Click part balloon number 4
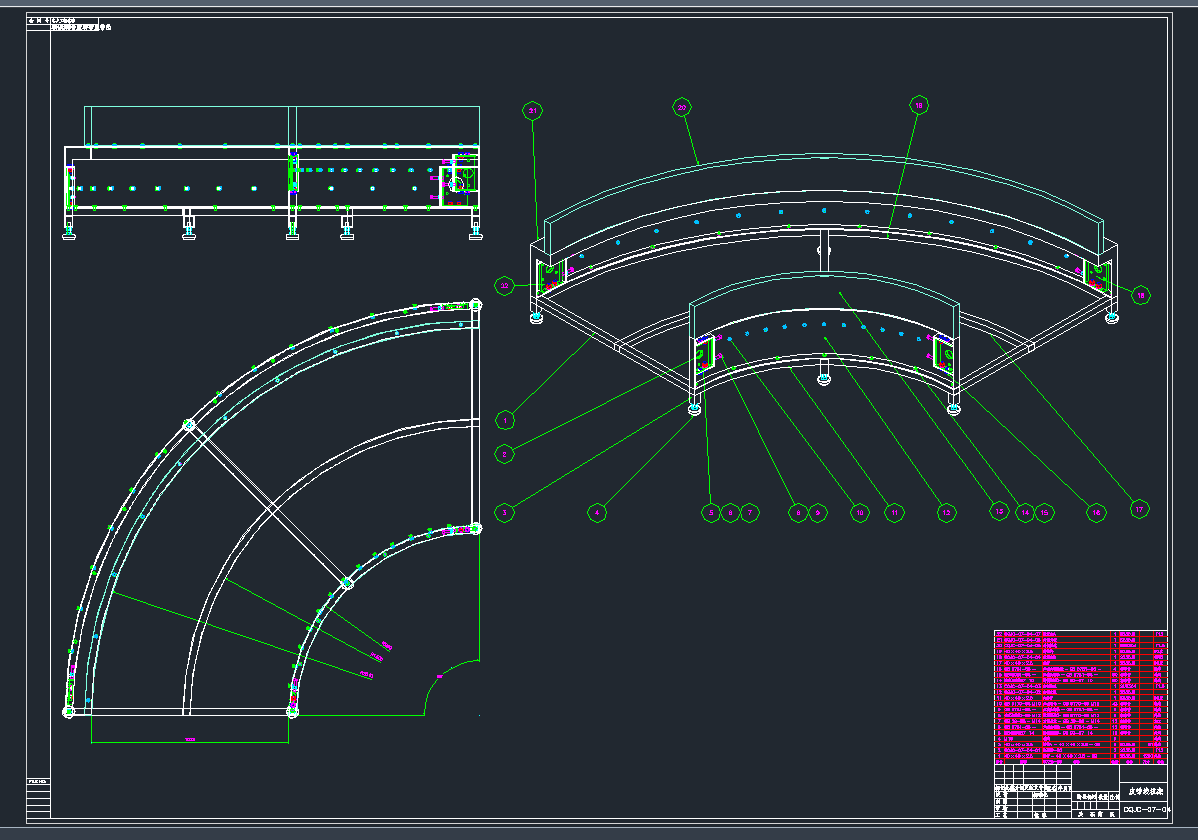This screenshot has width=1198, height=840. click(597, 513)
